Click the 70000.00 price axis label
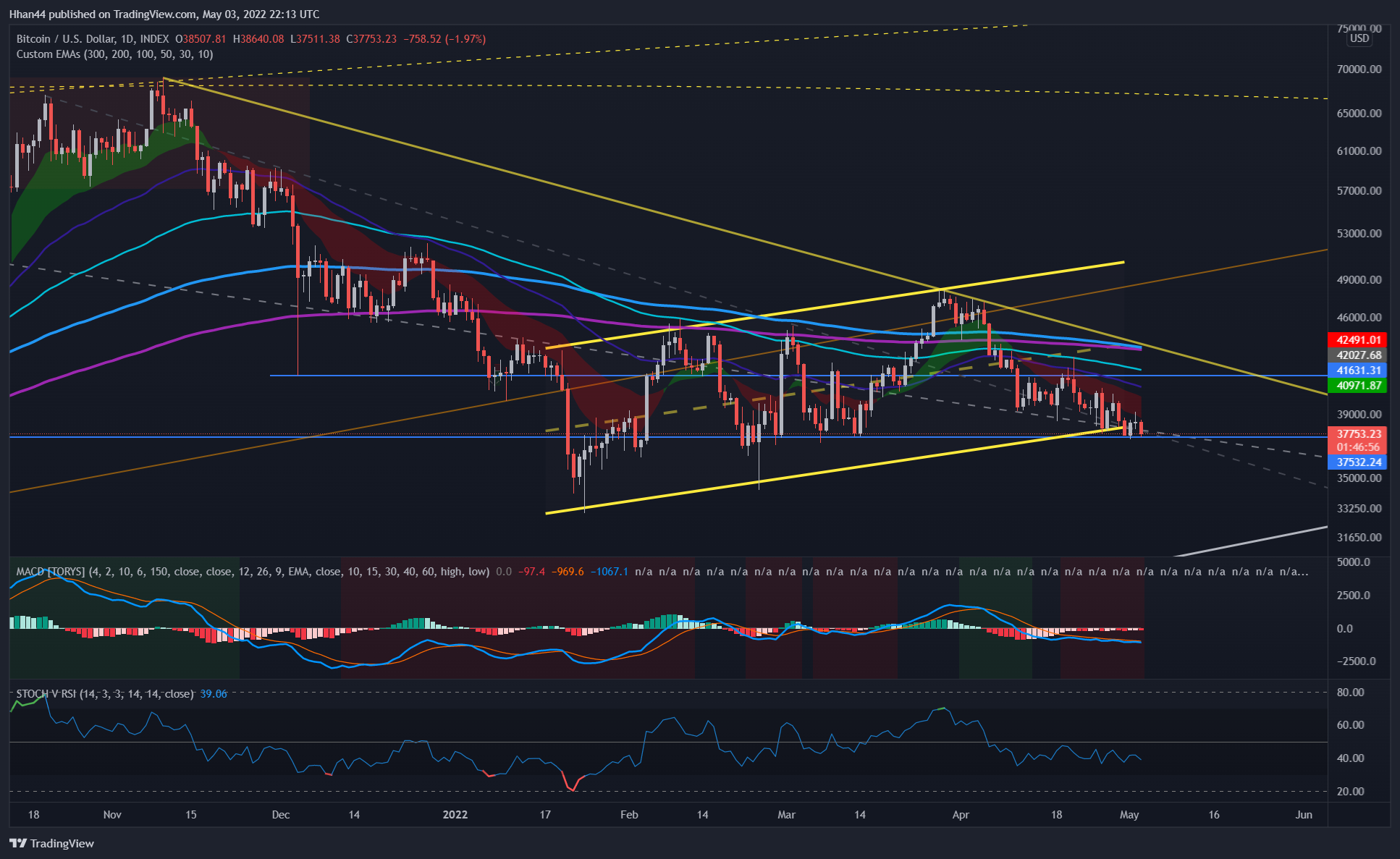 point(1359,69)
